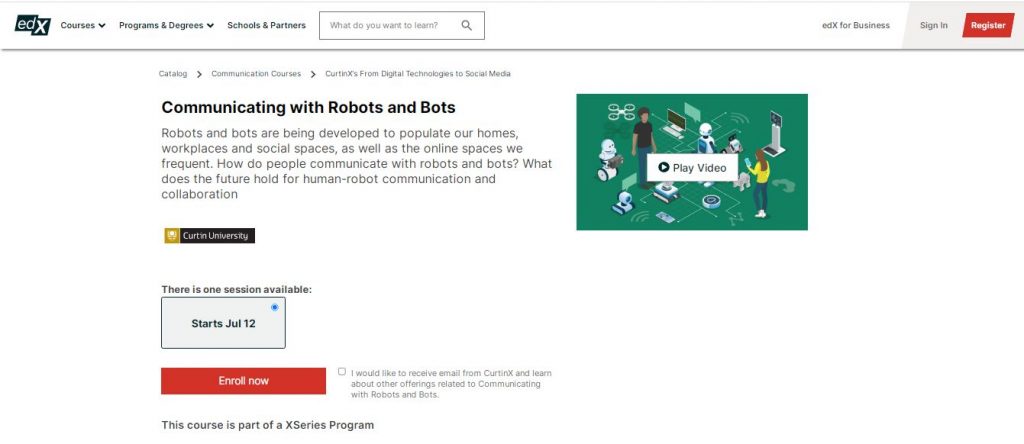The width and height of the screenshot is (1024, 444).
Task: Click the breadcrumb chevron after Communication Courses
Action: (313, 74)
